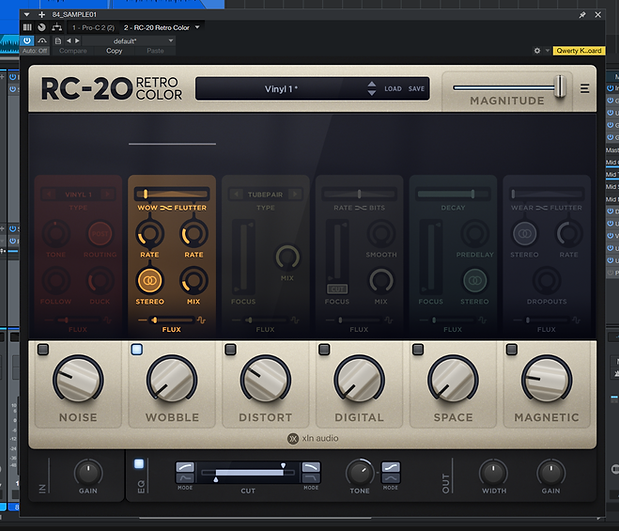
Task: Expand the plugin window arrow menu
Action: tap(26, 15)
